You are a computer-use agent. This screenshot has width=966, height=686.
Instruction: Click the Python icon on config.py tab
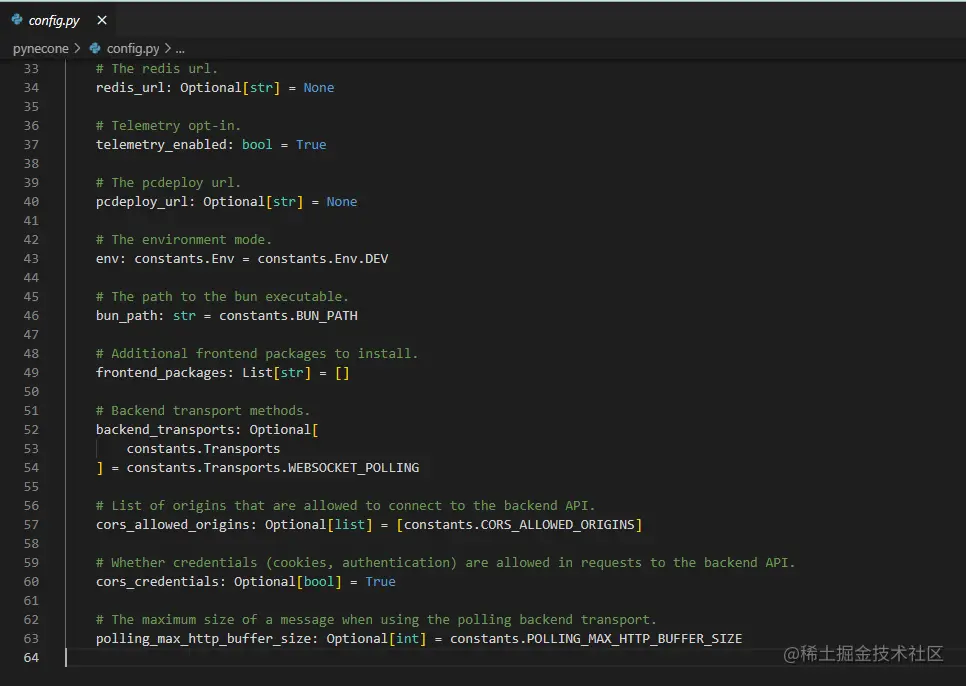pyautogui.click(x=17, y=20)
